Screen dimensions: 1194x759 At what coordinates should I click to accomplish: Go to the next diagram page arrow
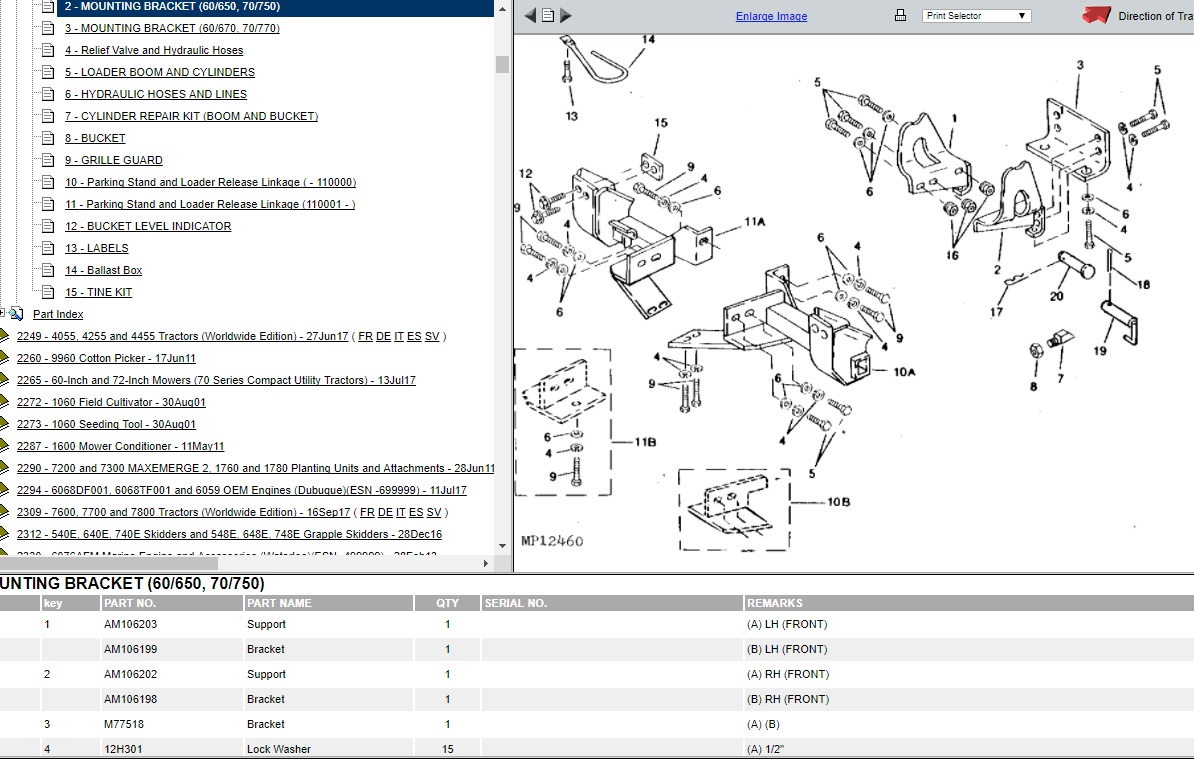pyautogui.click(x=566, y=16)
